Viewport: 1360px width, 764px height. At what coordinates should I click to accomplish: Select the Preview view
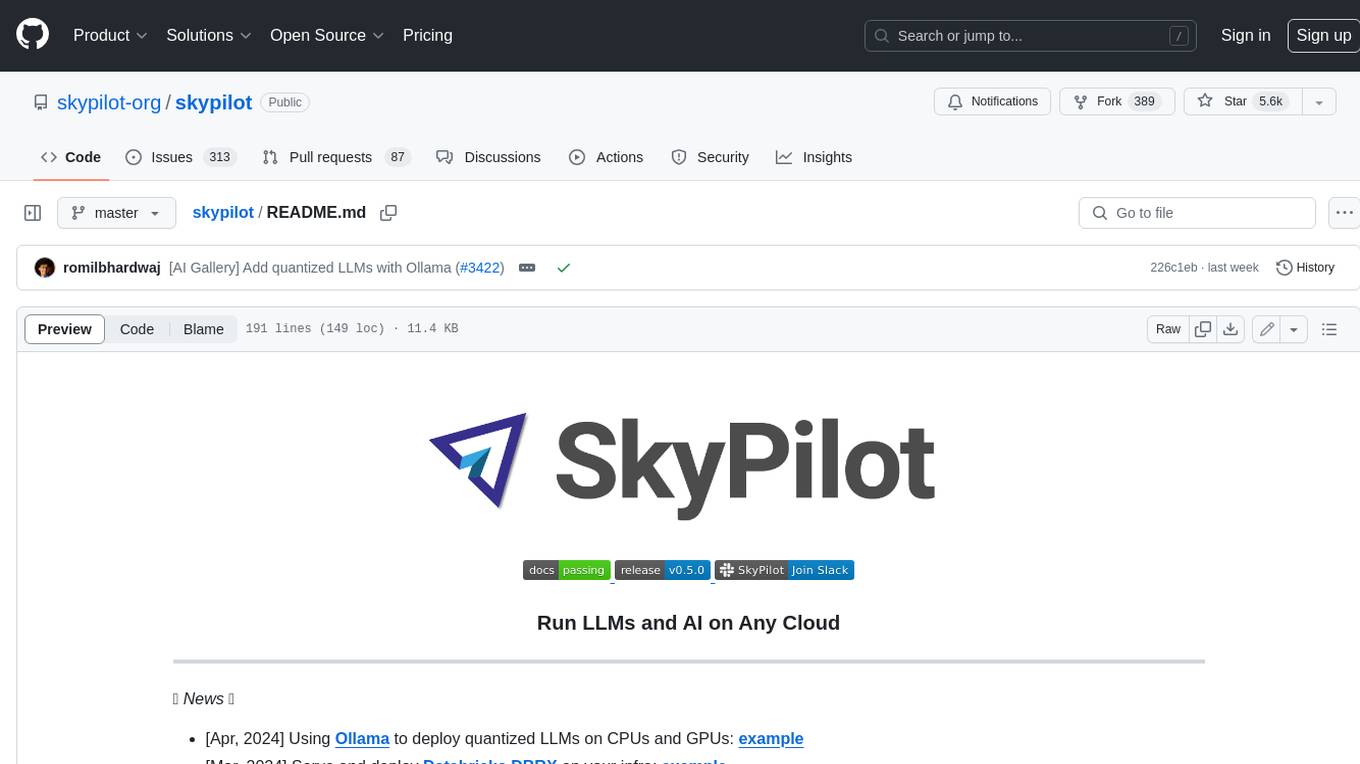pyautogui.click(x=65, y=329)
